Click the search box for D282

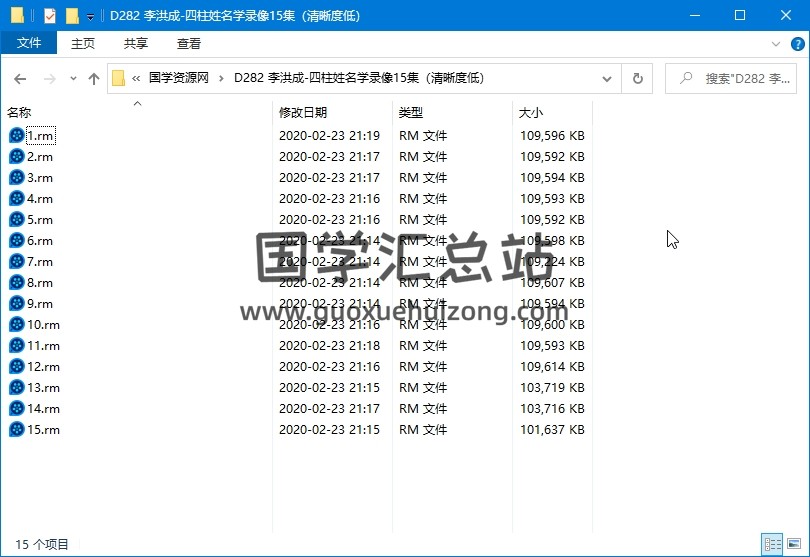click(x=731, y=79)
